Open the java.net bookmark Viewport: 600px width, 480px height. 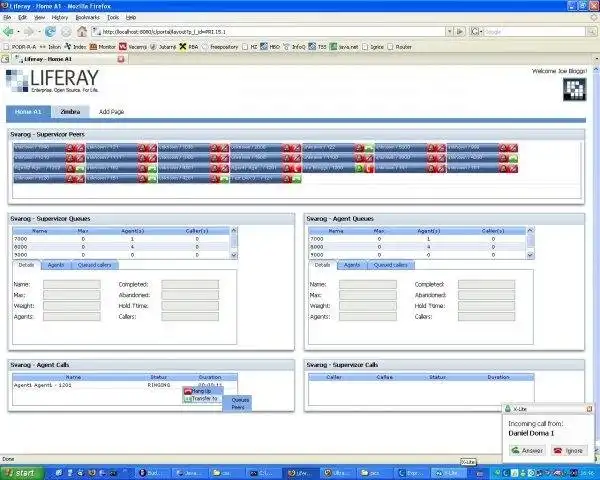coord(344,47)
